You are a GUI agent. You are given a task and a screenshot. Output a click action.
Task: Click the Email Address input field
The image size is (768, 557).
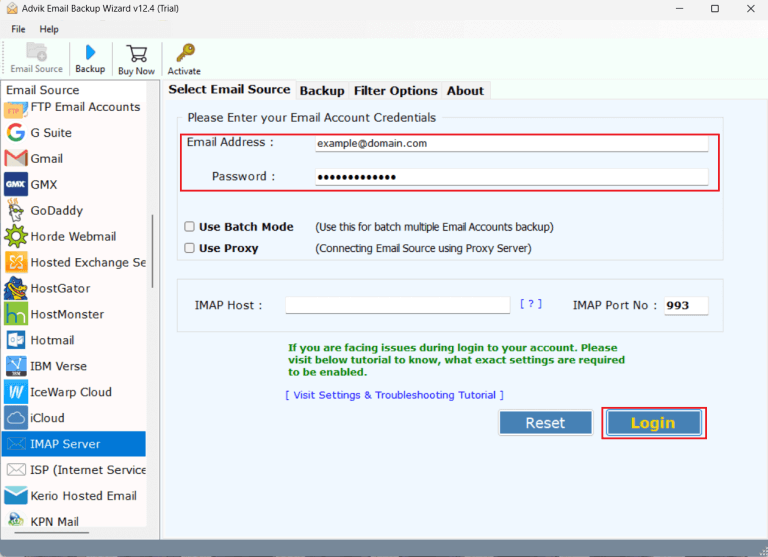pyautogui.click(x=511, y=144)
